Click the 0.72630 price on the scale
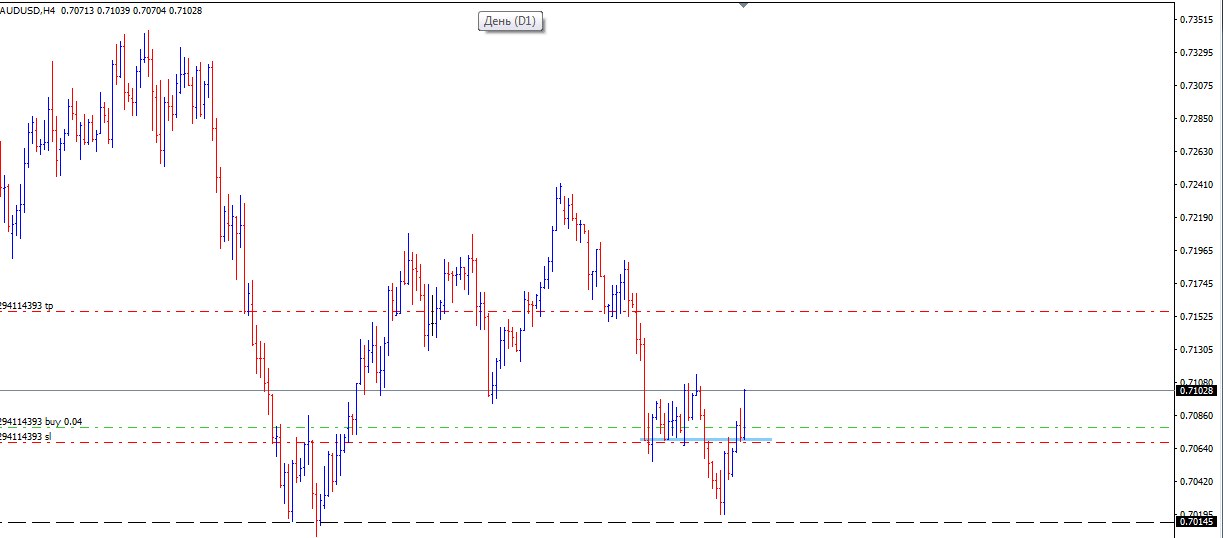 pos(1196,152)
